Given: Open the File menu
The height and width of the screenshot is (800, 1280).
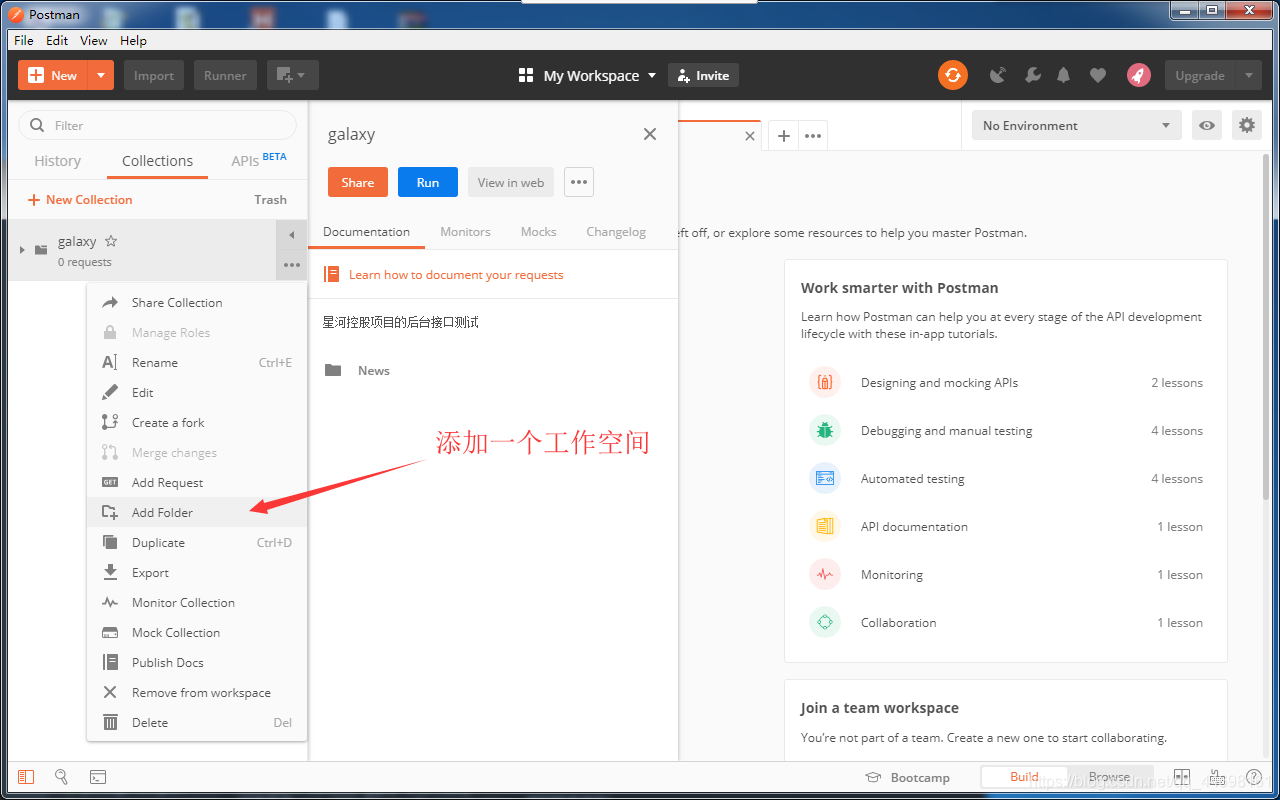Looking at the screenshot, I should coord(24,40).
